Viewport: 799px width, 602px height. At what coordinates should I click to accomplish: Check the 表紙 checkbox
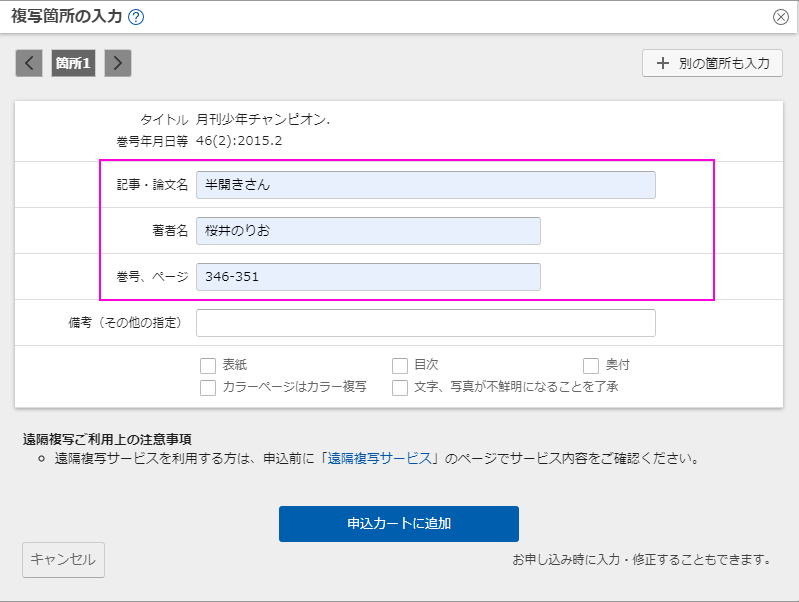[208, 366]
